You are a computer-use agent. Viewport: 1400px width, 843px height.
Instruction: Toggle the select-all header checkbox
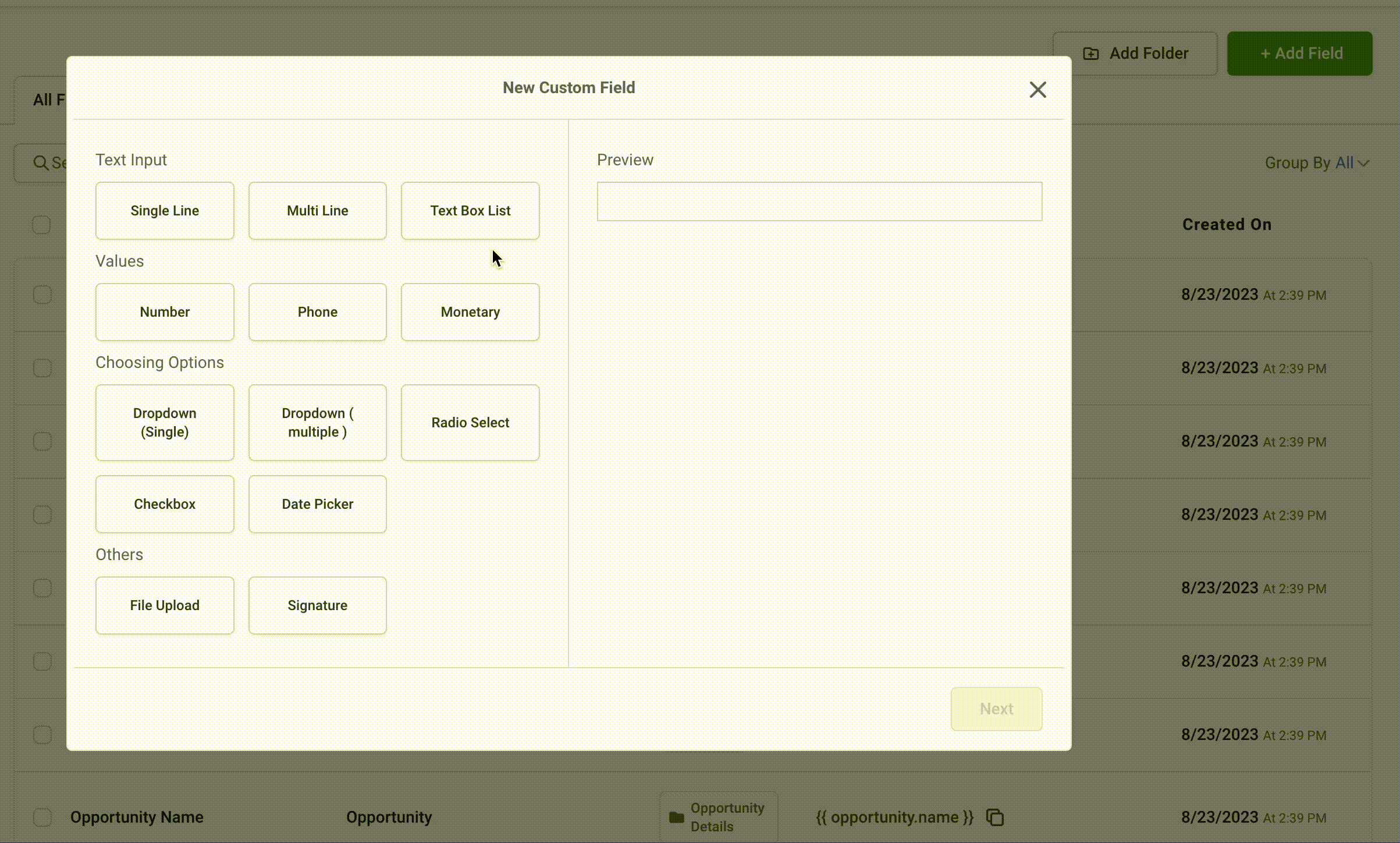[x=41, y=225]
